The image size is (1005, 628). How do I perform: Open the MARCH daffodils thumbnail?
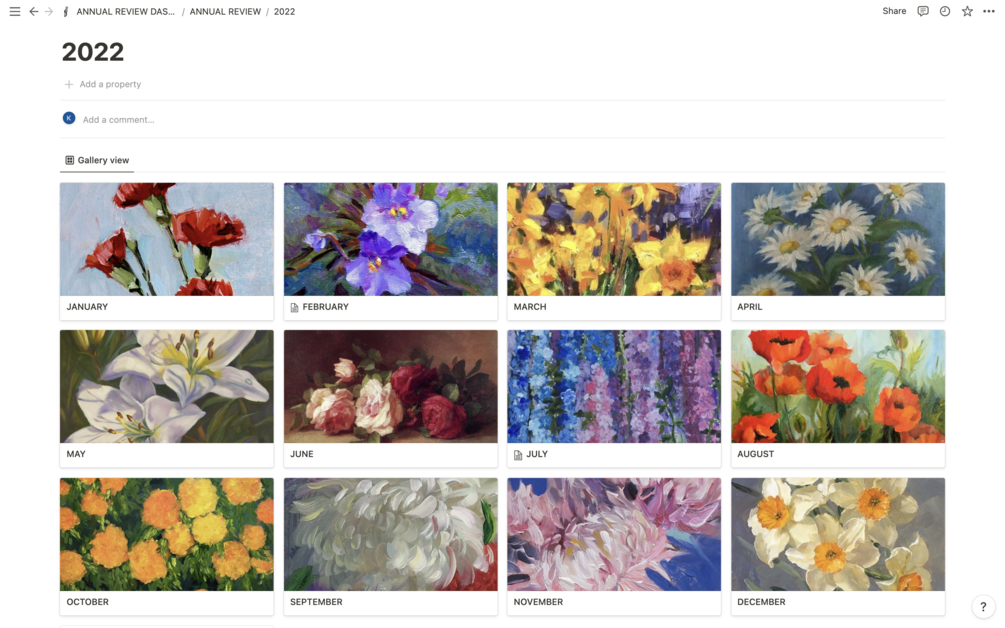(x=614, y=239)
